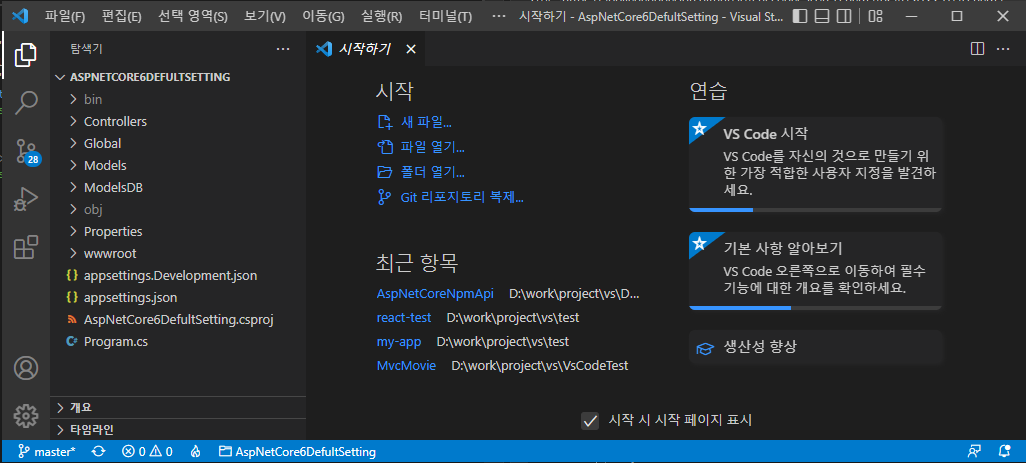Open recent project my-app
The width and height of the screenshot is (1026, 463).
(x=399, y=342)
